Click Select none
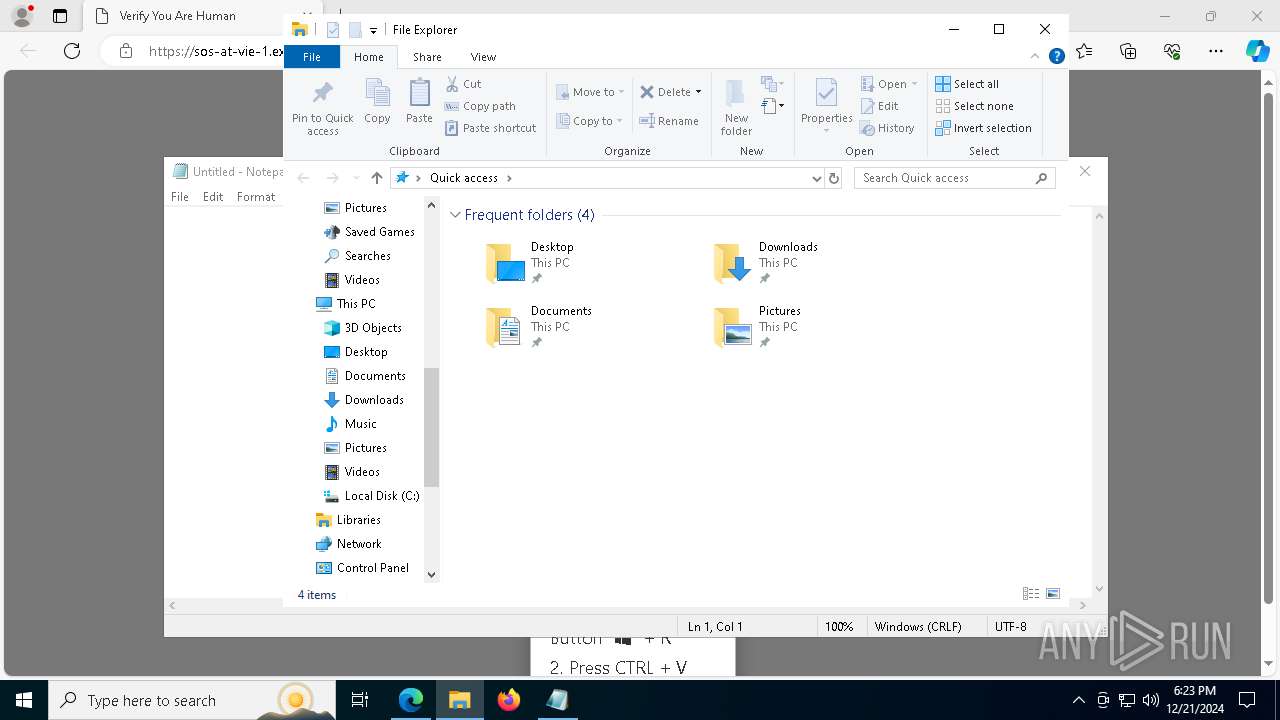Image resolution: width=1280 pixels, height=720 pixels. coord(974,106)
